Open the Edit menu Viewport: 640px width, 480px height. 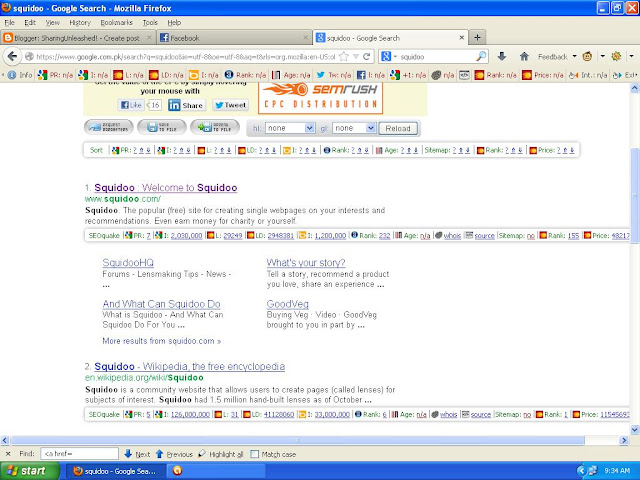[x=30, y=22]
